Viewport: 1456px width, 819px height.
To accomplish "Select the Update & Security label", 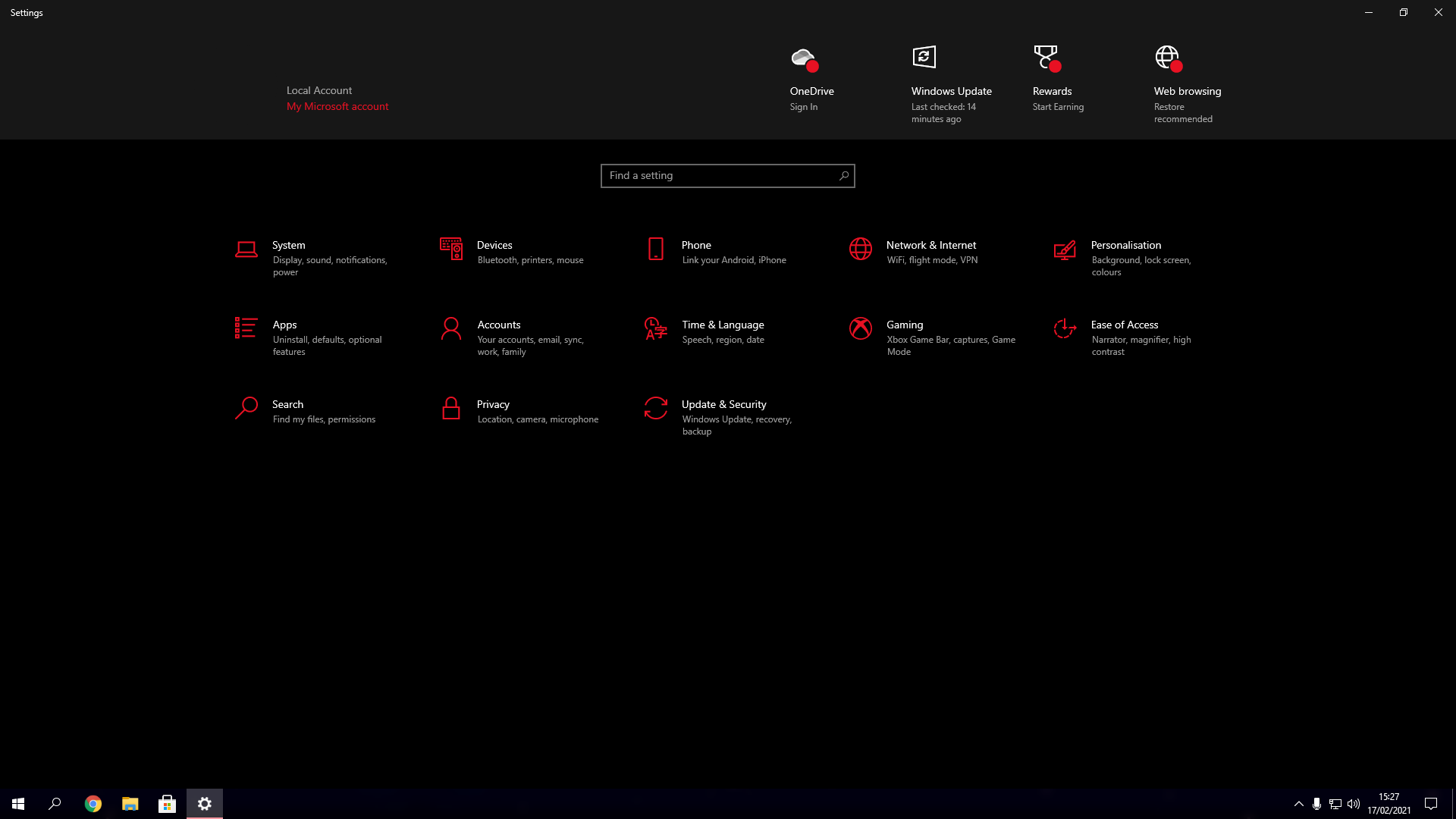I will point(723,404).
